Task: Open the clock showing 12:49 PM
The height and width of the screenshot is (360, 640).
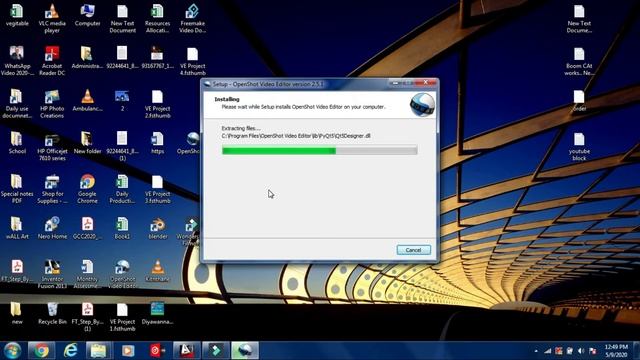Action: [x=616, y=351]
